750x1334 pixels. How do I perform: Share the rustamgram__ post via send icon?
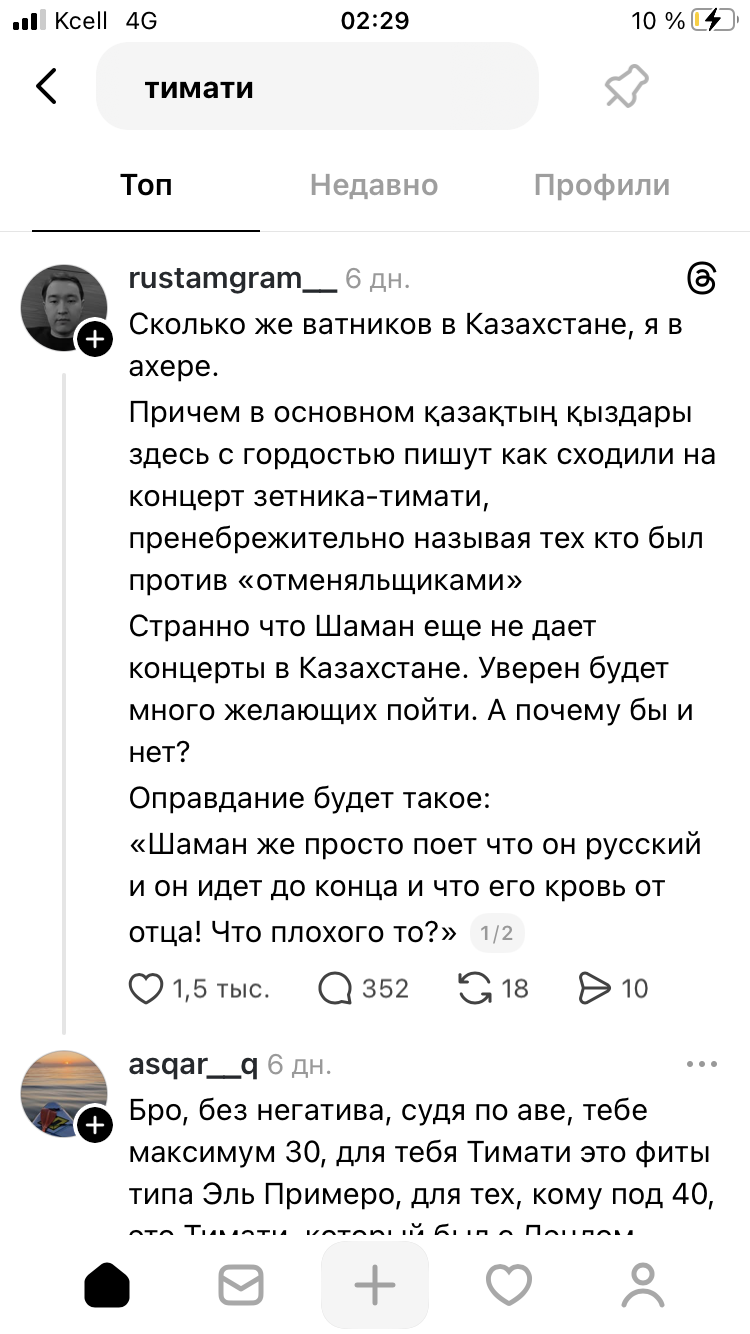pyautogui.click(x=594, y=989)
